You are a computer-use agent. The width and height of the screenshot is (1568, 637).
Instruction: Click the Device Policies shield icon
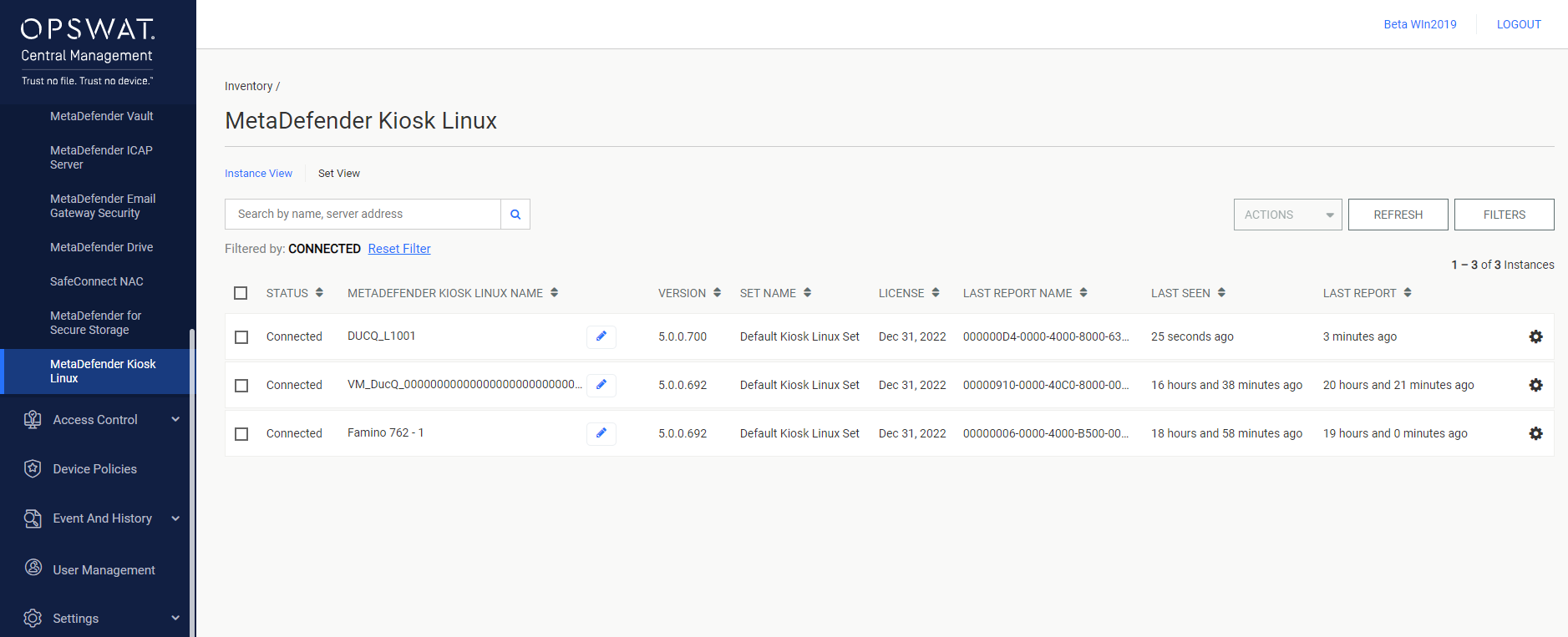click(33, 469)
